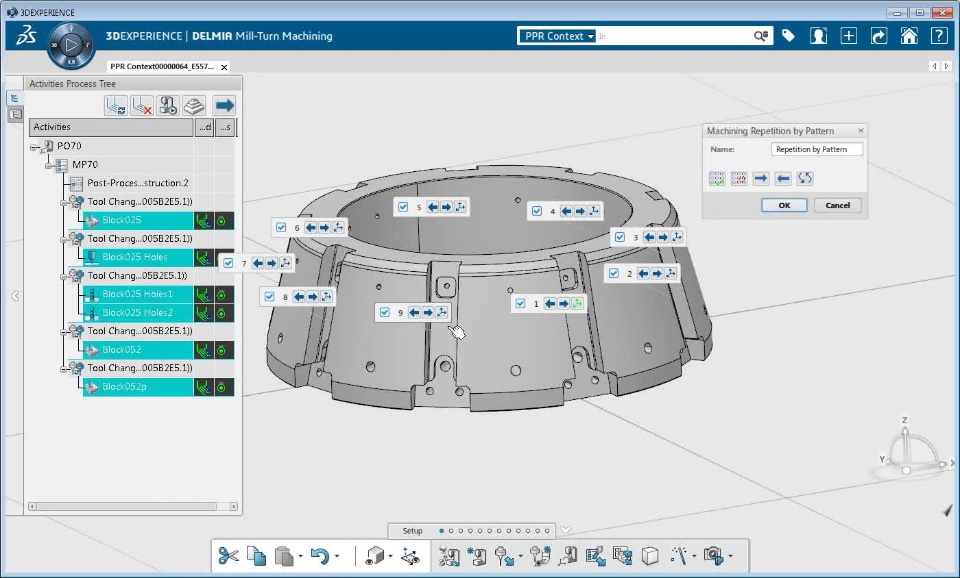The width and height of the screenshot is (960, 578).
Task: Close the Machining Repetition by Pattern dialog
Action: (x=861, y=130)
